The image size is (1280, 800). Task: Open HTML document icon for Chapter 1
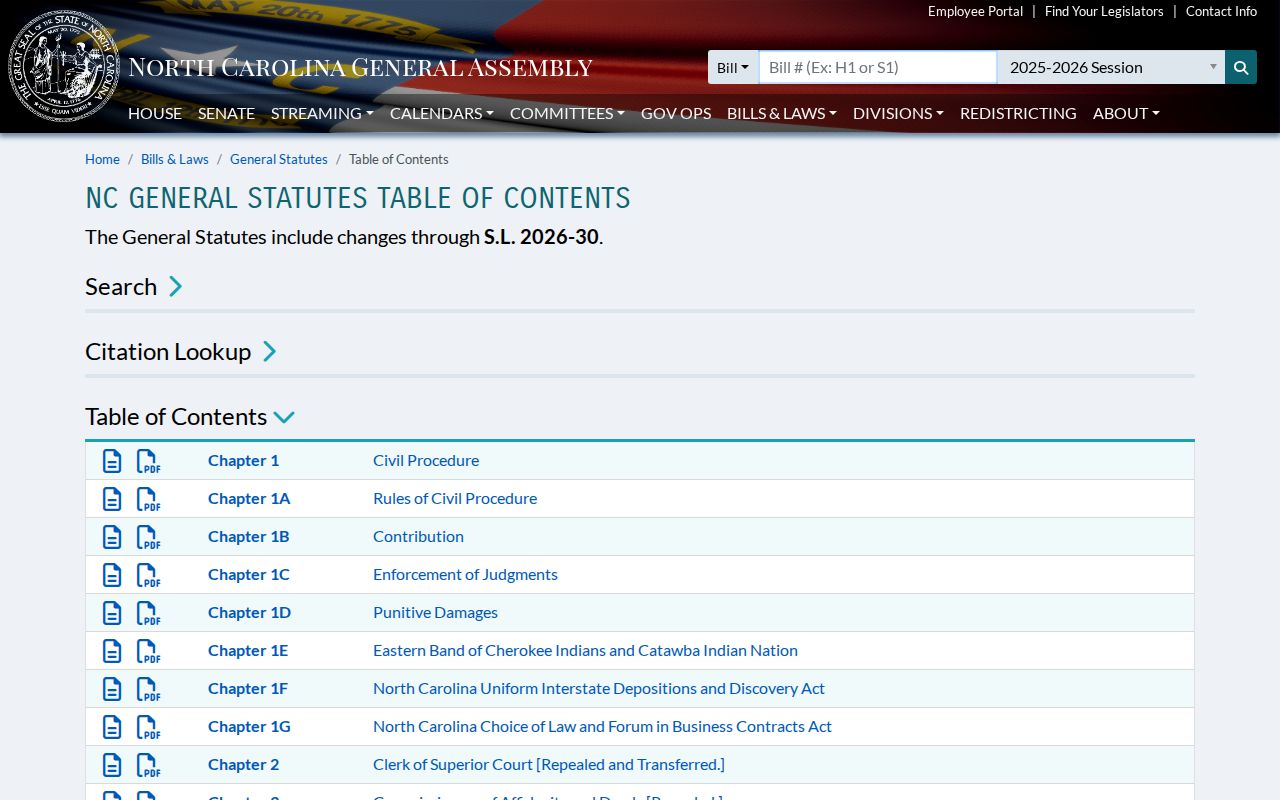pos(113,461)
